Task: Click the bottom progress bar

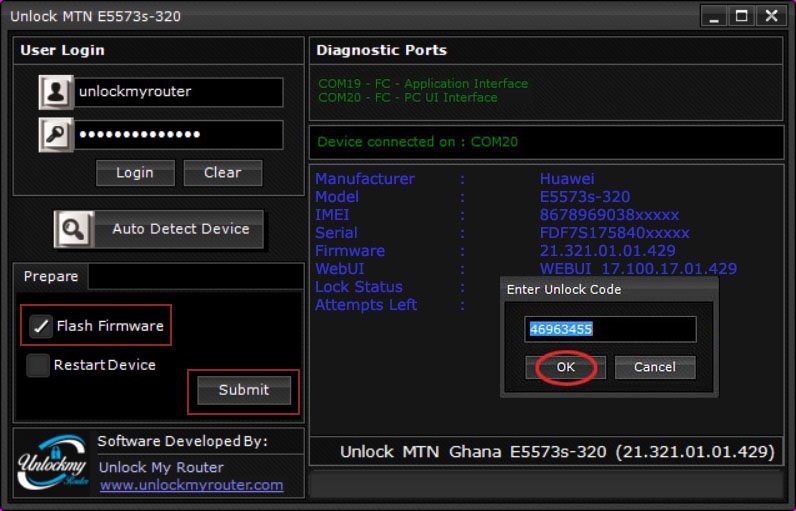Action: pos(546,484)
